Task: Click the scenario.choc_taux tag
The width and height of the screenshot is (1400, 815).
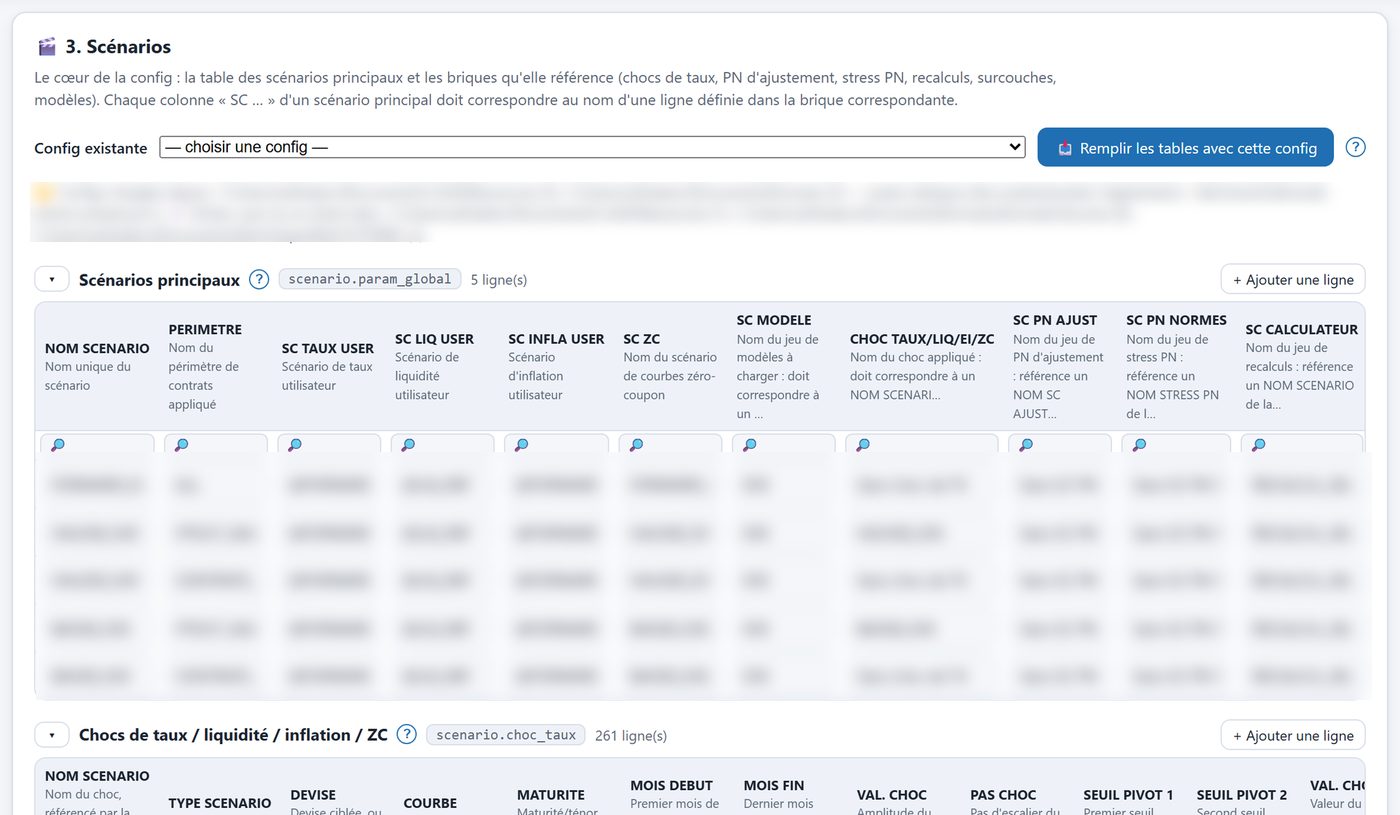Action: (x=506, y=734)
